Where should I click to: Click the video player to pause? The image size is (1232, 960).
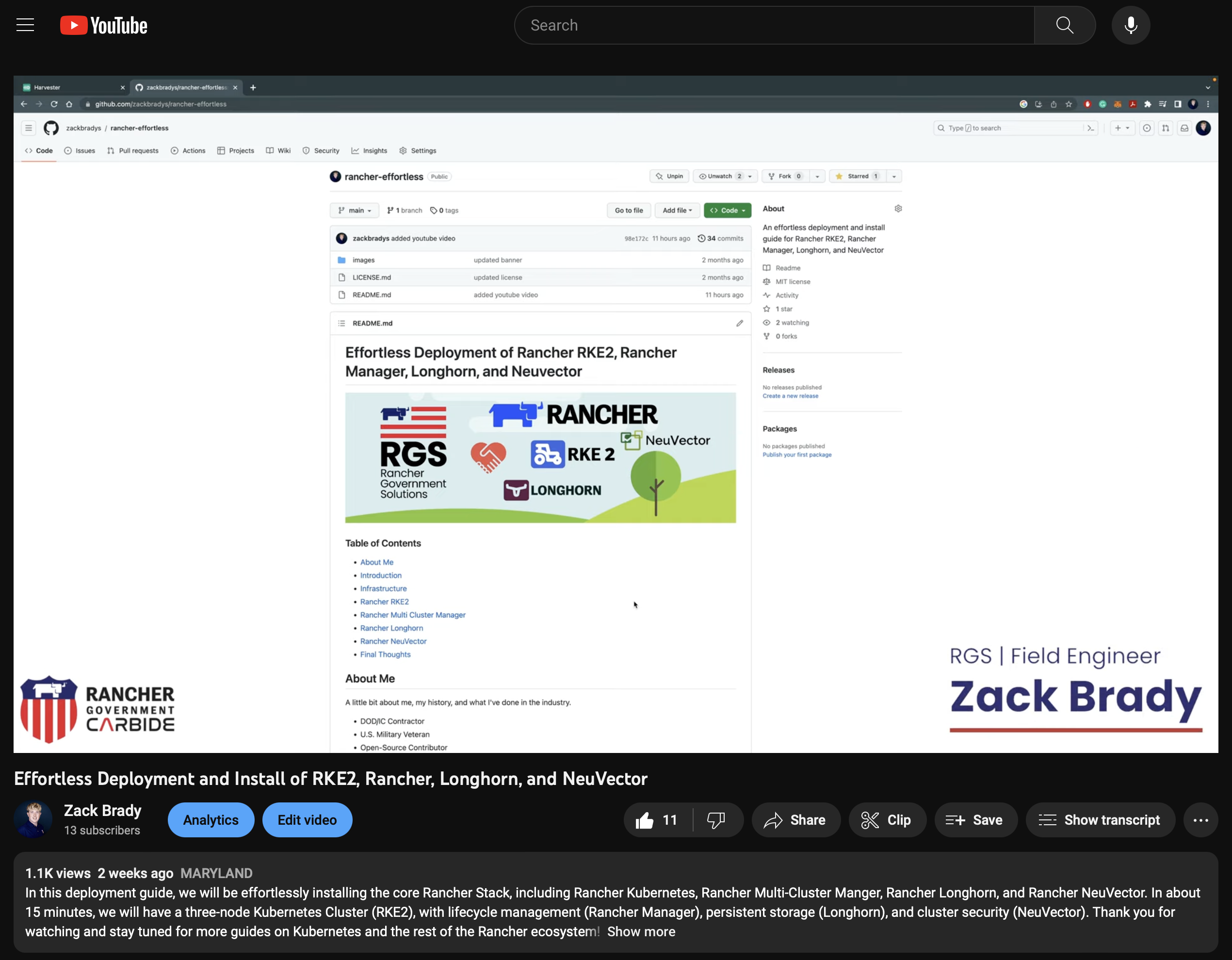[615, 414]
